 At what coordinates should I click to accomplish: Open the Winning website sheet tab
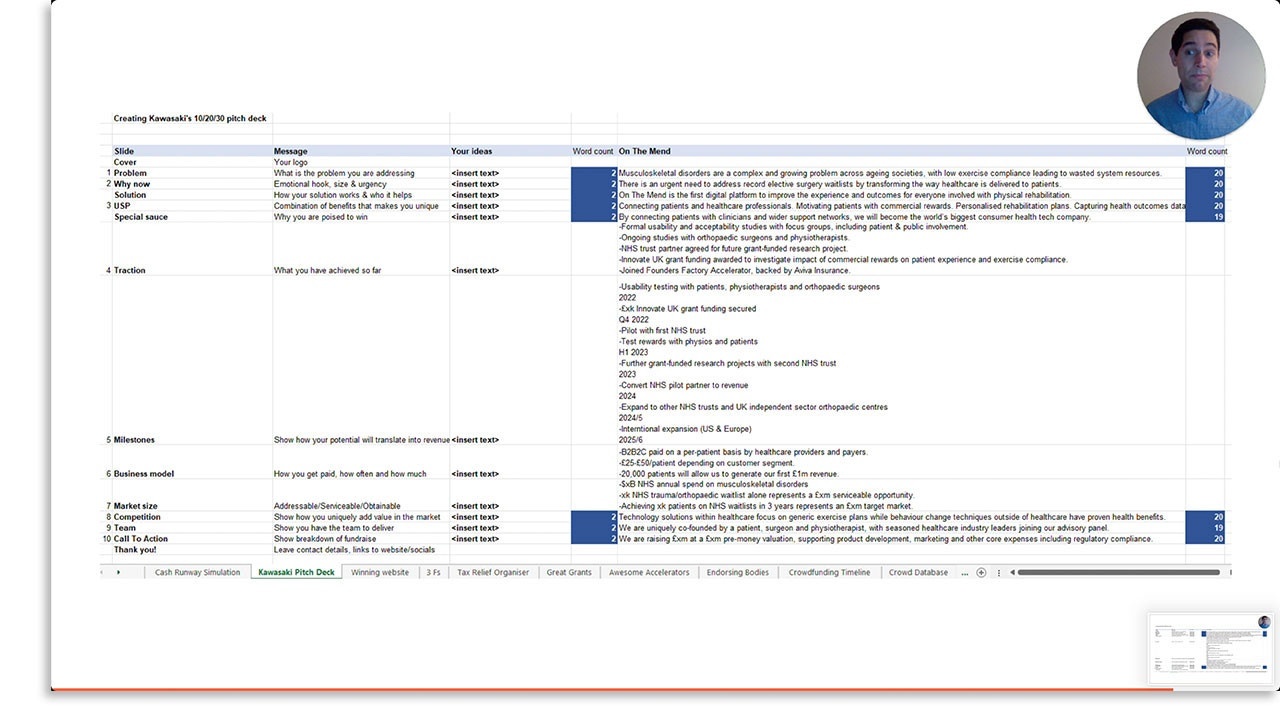pyautogui.click(x=380, y=573)
